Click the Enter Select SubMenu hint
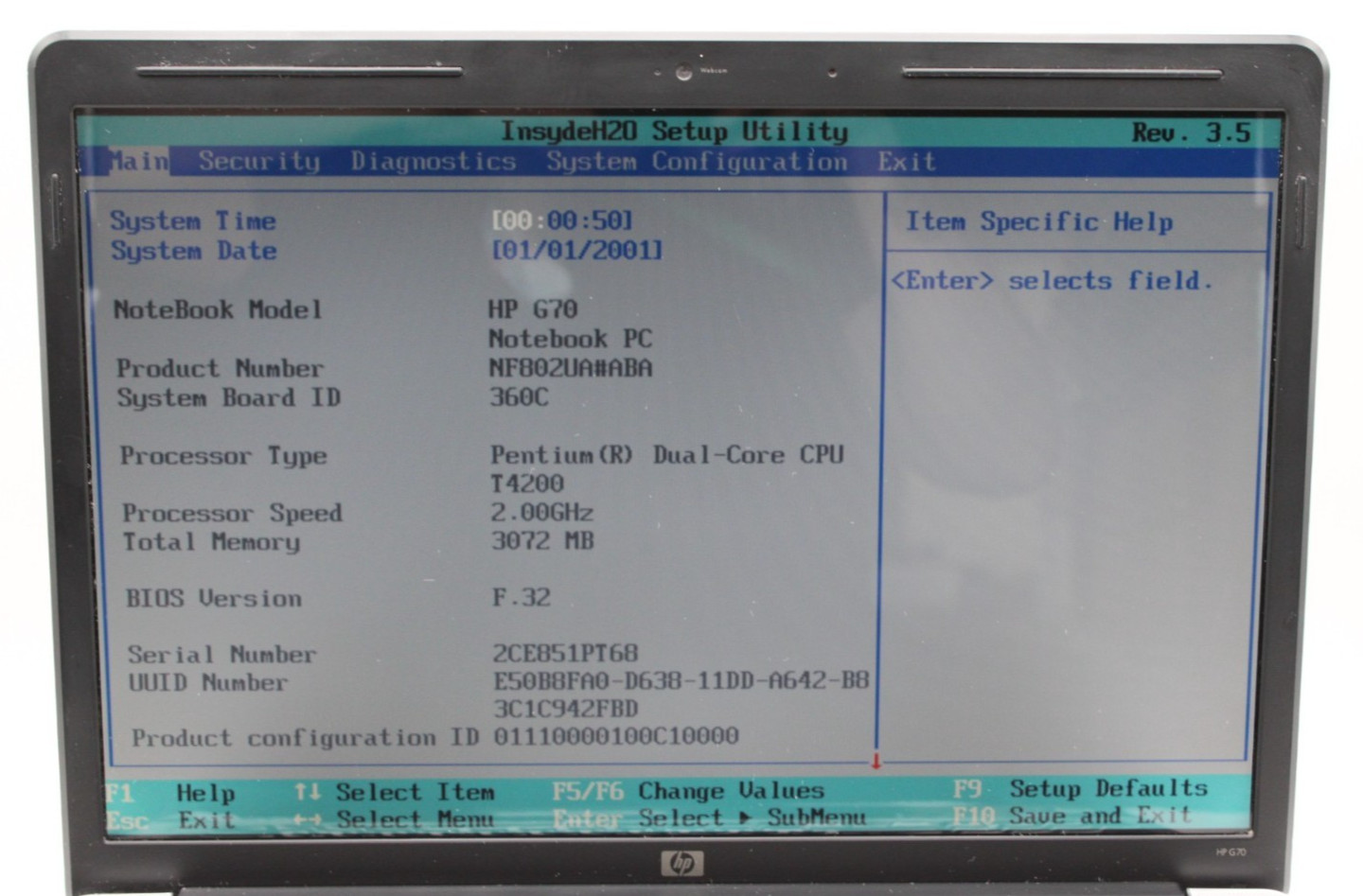The height and width of the screenshot is (896, 1363). pos(709,817)
